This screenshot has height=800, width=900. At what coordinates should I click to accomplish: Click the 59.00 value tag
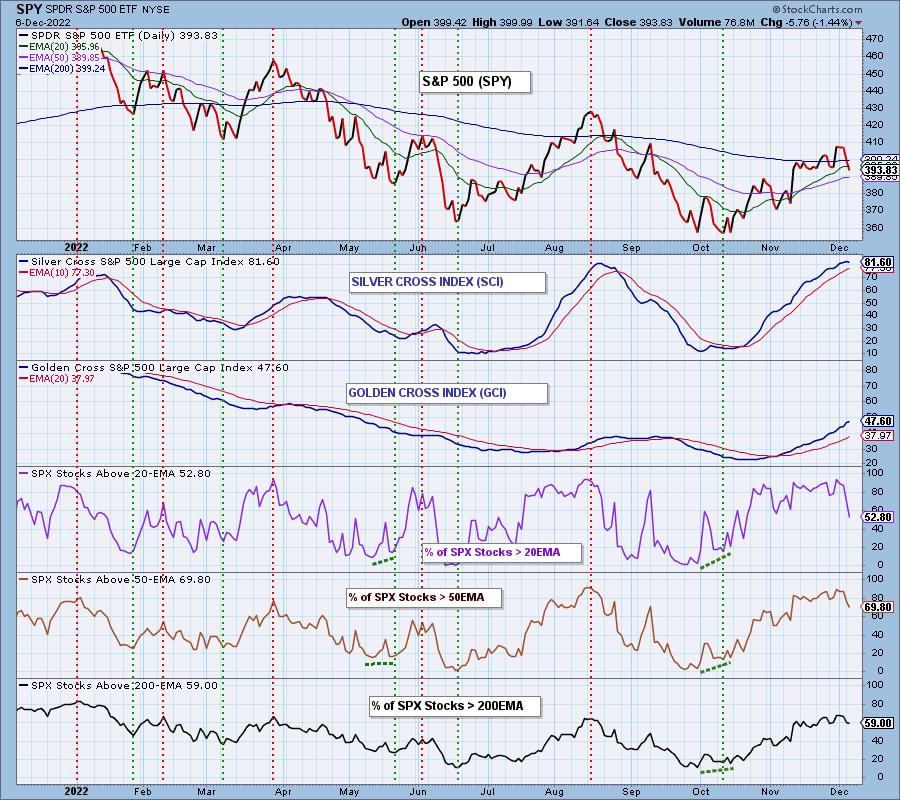point(878,723)
